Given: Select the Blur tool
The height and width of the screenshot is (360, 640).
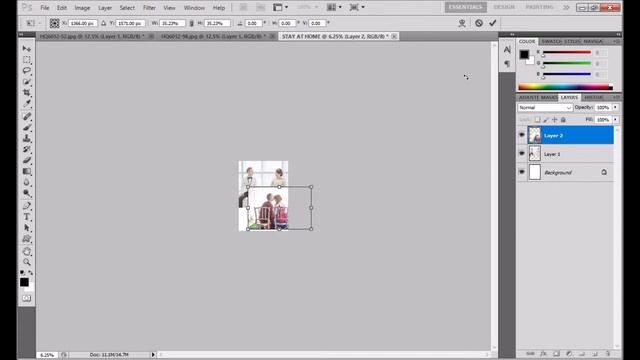Looking at the screenshot, I should (27, 182).
